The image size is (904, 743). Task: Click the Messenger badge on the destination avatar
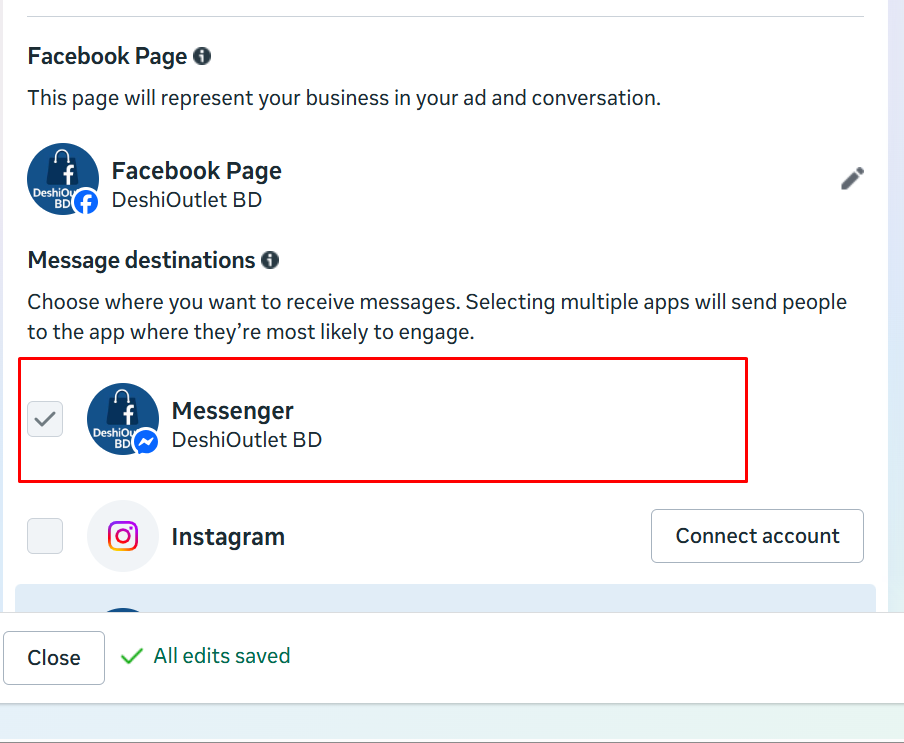click(x=146, y=442)
